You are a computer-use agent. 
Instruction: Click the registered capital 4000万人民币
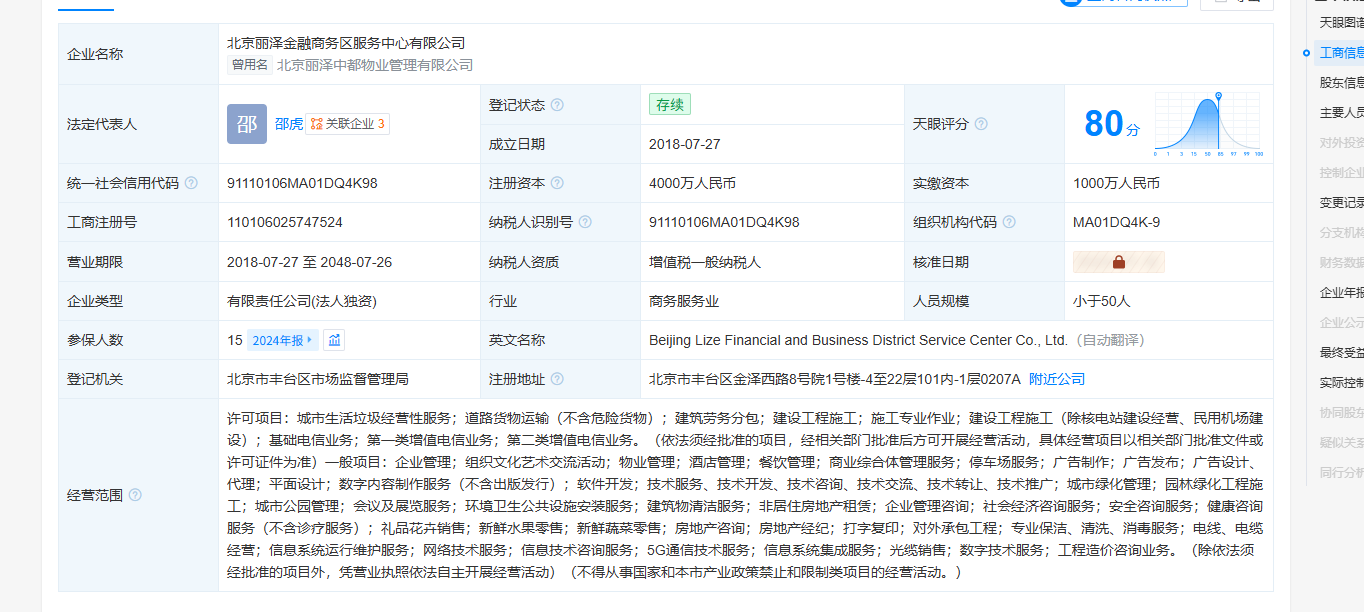(692, 183)
